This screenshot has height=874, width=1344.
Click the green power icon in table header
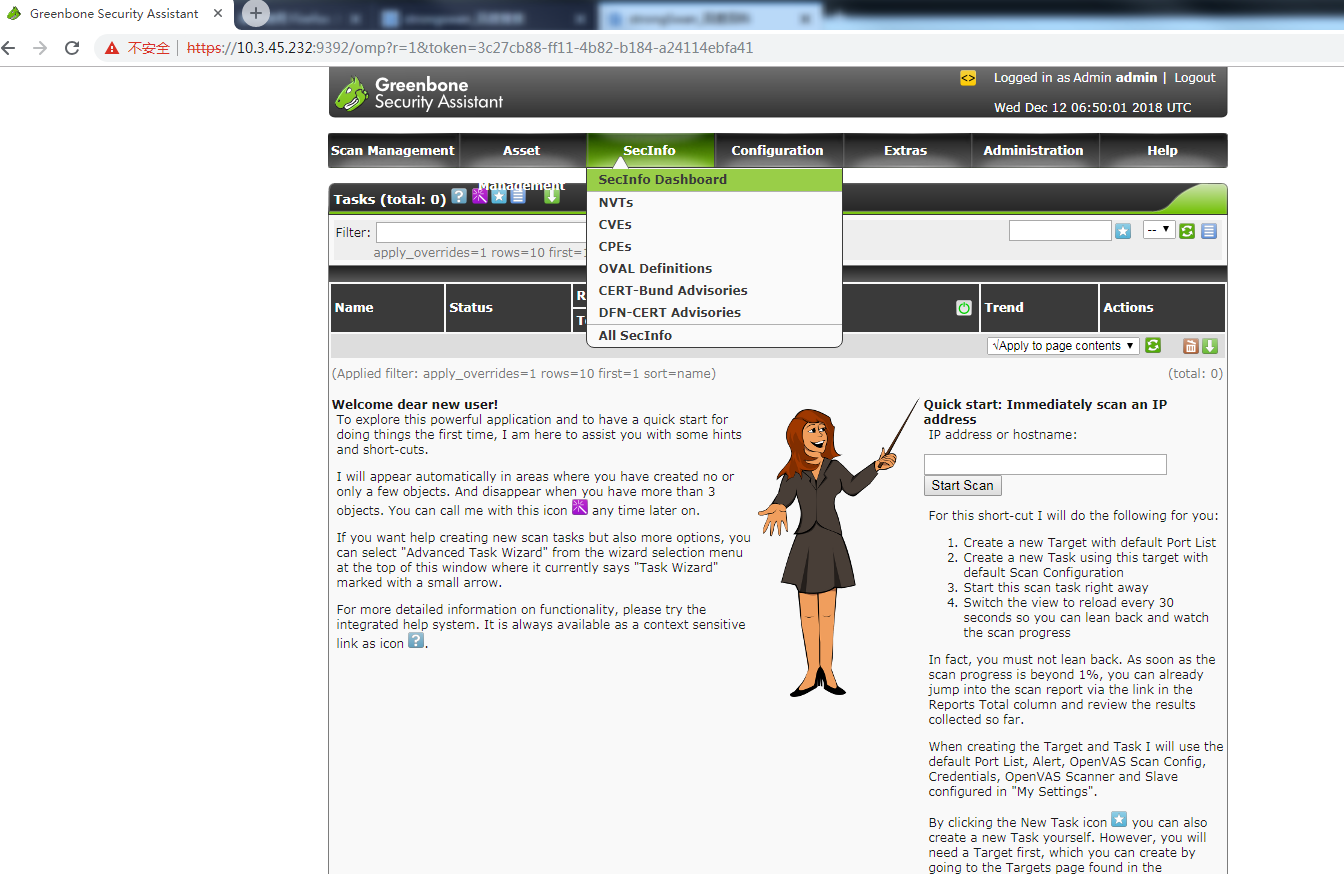(964, 308)
